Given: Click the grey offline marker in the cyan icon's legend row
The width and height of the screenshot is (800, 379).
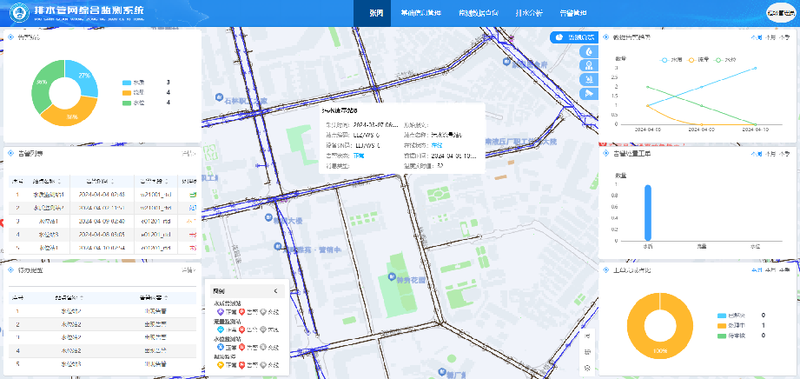Looking at the screenshot, I should pos(263,330).
